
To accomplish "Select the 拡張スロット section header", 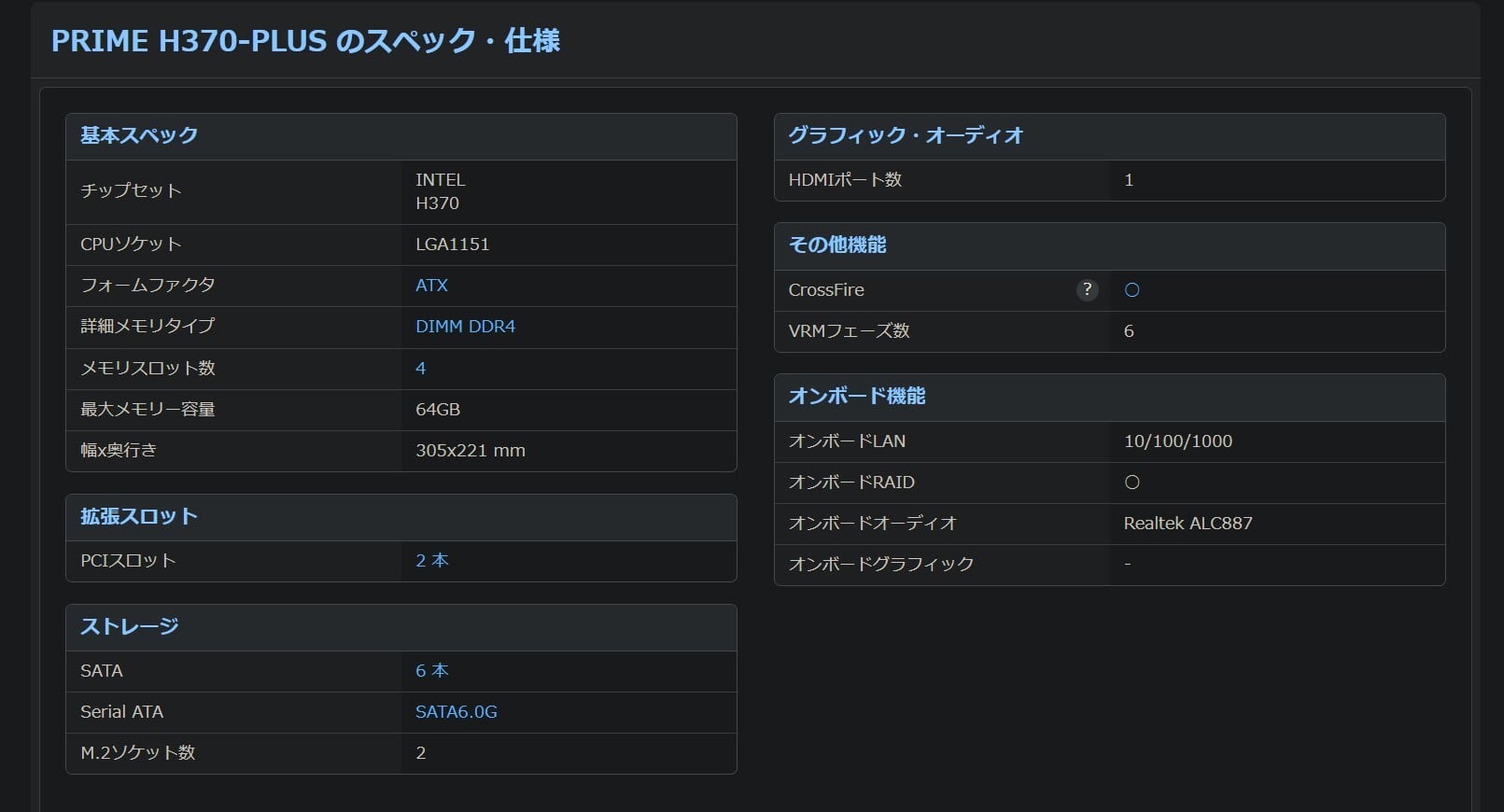I will point(139,516).
